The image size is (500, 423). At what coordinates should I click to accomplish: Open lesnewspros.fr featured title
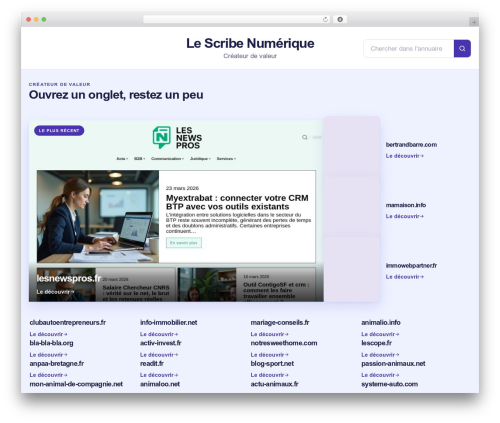pyautogui.click(x=69, y=278)
